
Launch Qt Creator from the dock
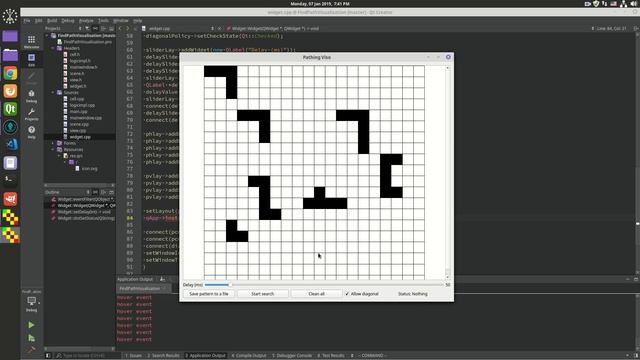point(10,109)
